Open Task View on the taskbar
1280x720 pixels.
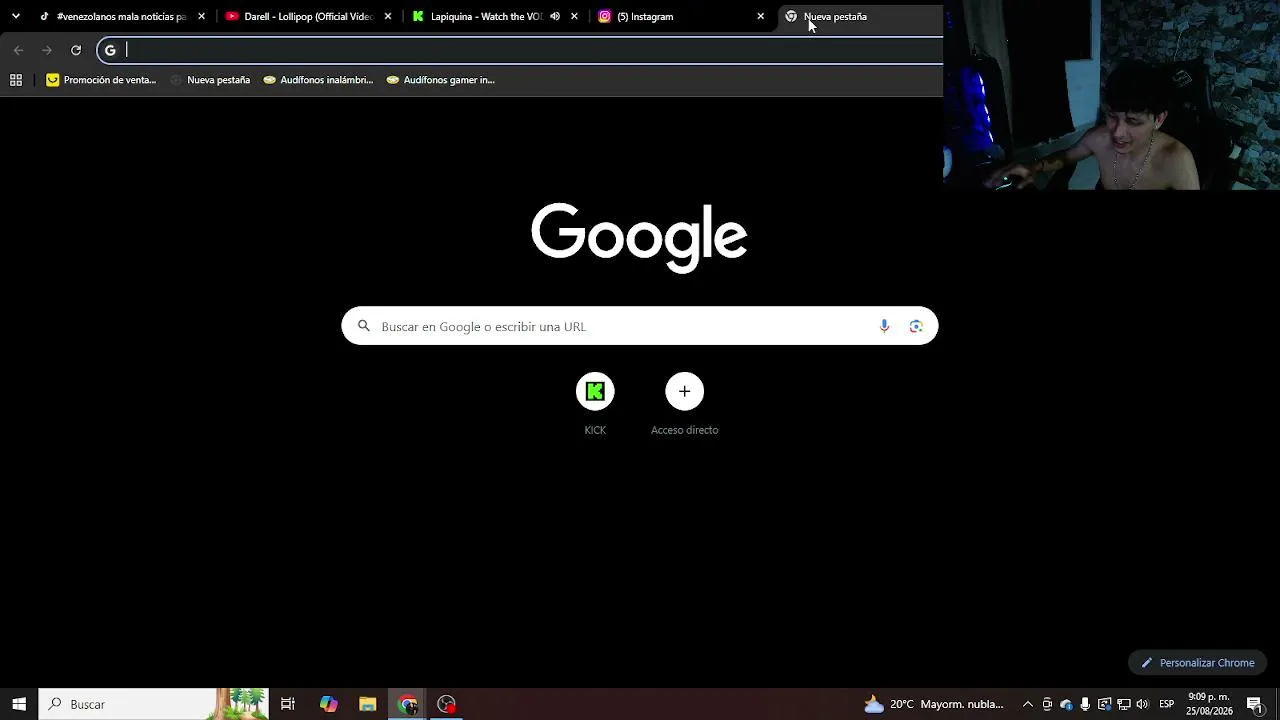click(288, 704)
